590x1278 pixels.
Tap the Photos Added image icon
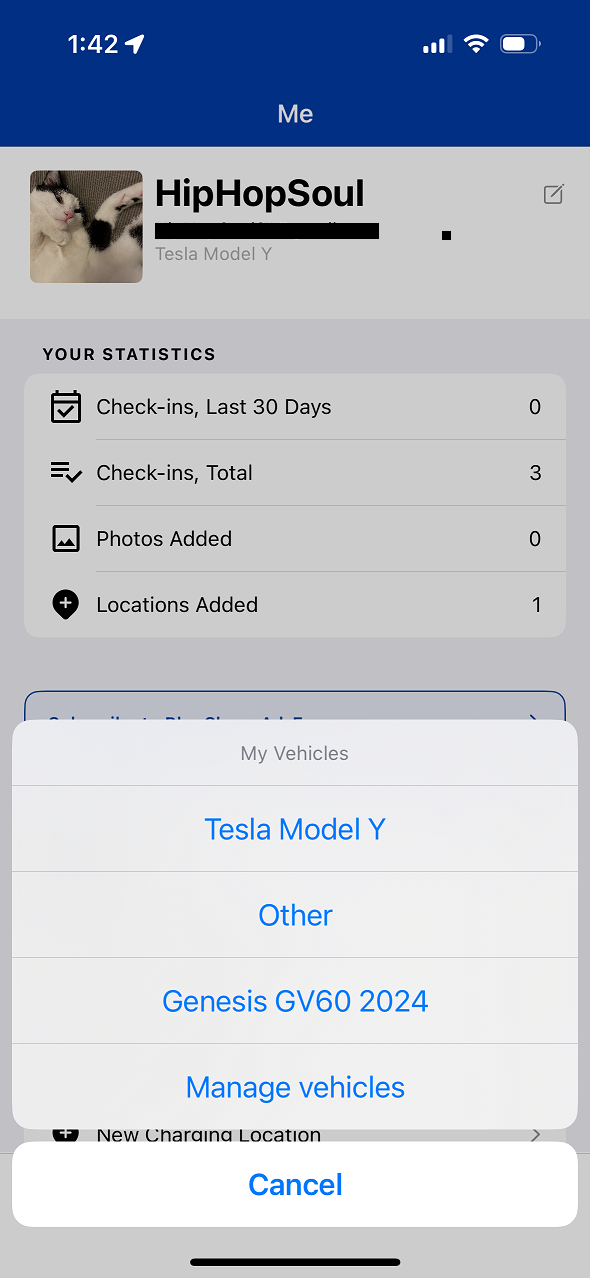tap(66, 539)
